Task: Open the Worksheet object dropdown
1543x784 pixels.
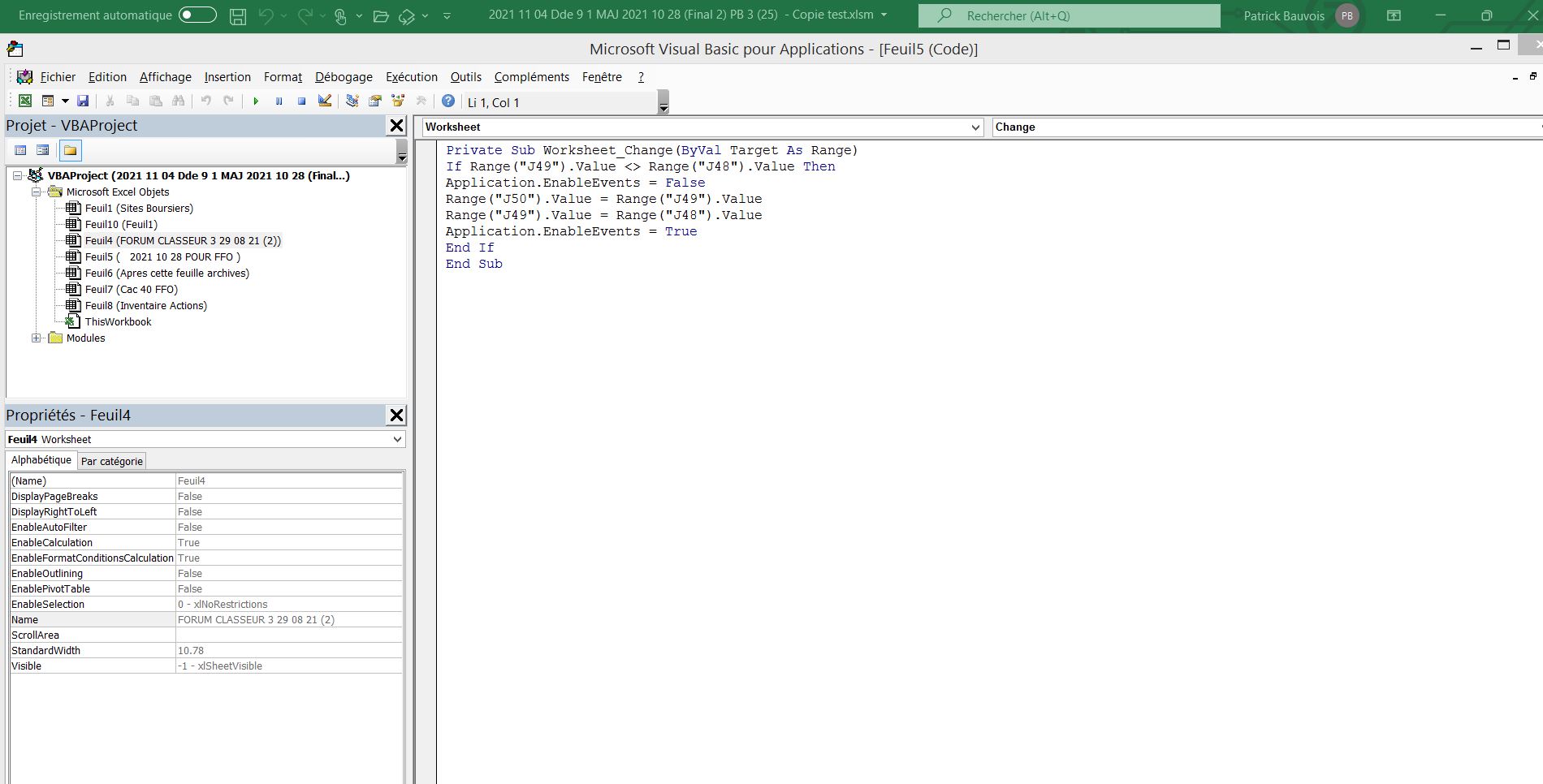Action: (x=975, y=127)
